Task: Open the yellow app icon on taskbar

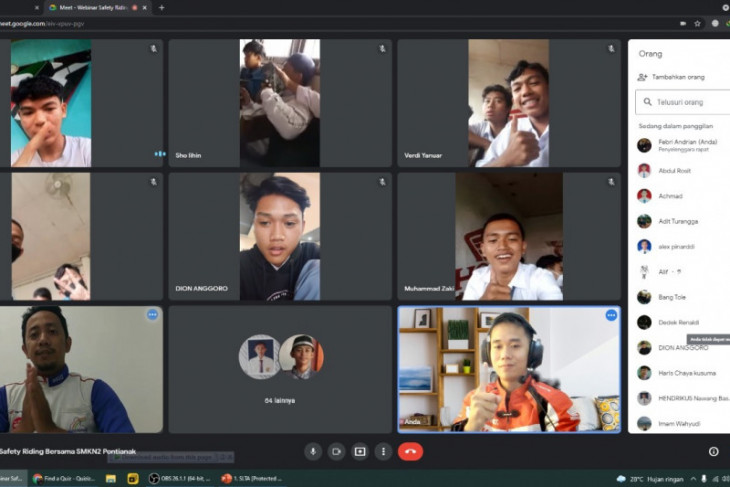Action: (x=133, y=479)
